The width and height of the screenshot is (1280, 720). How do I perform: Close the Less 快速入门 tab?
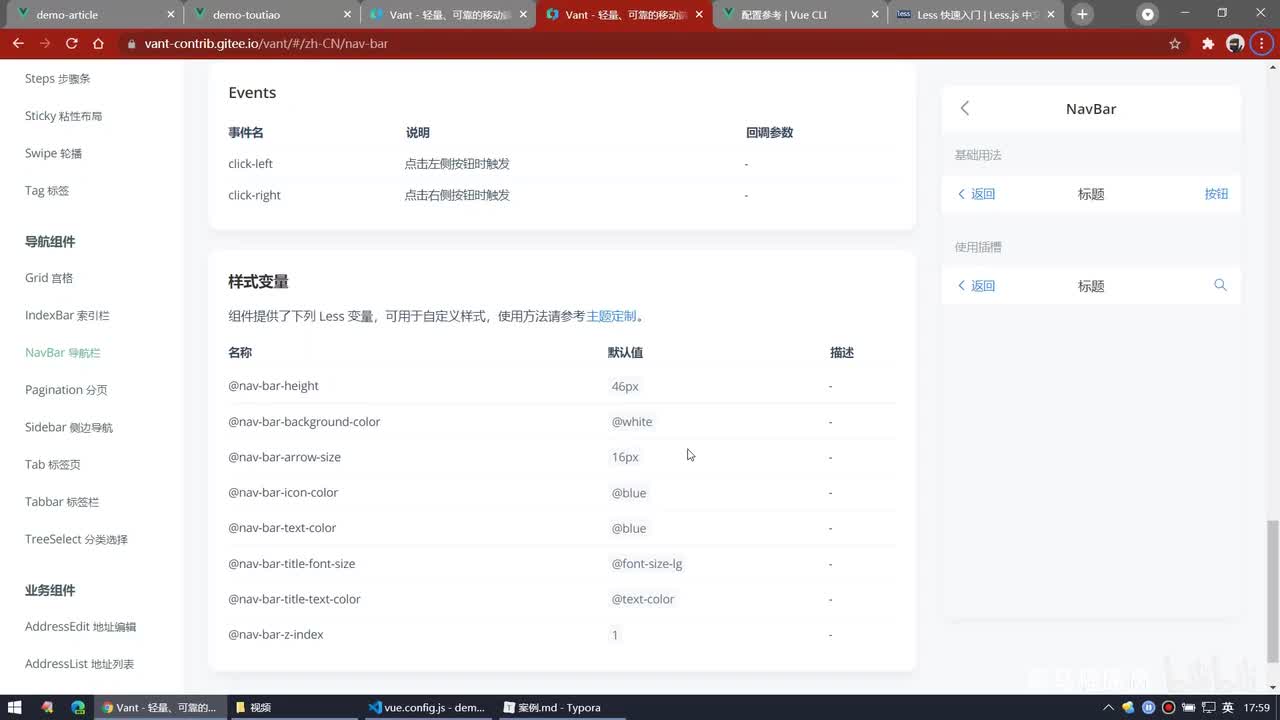tap(1051, 15)
